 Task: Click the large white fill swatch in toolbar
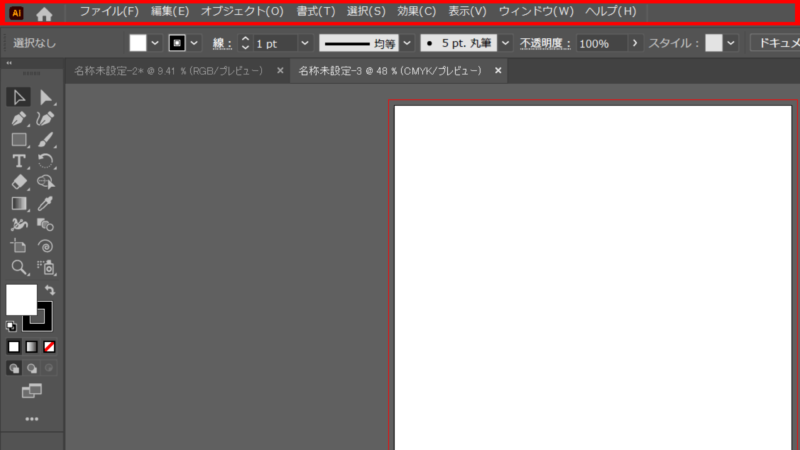(21, 299)
